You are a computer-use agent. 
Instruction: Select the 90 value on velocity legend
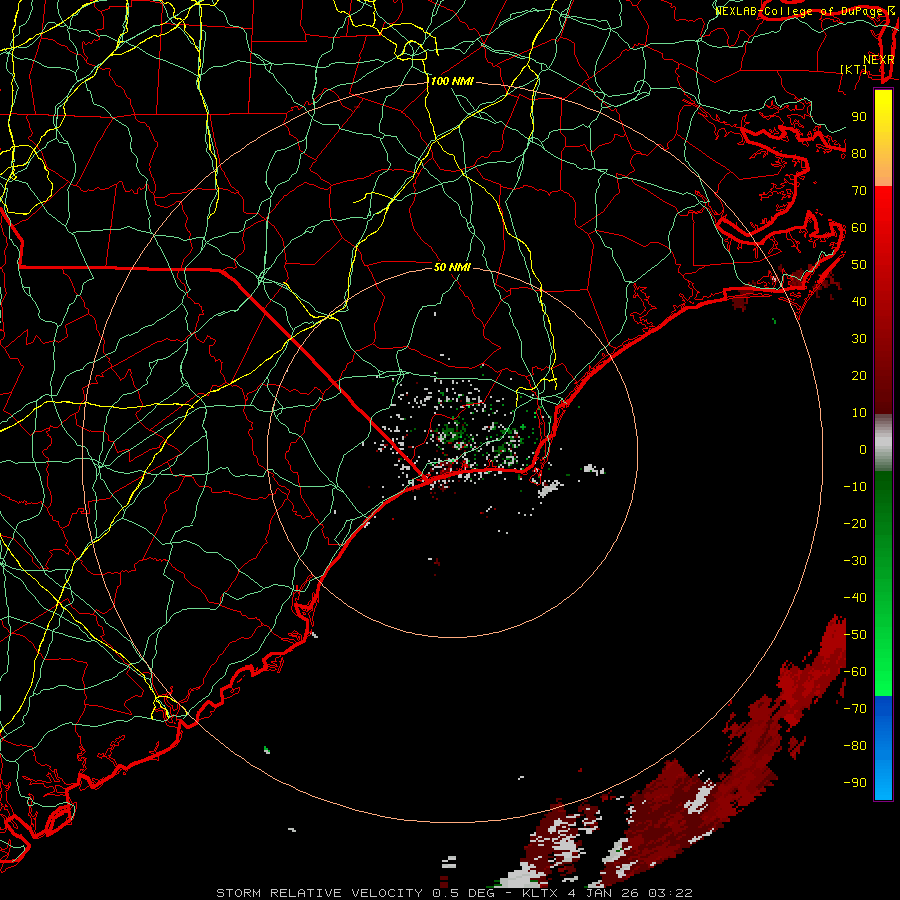click(859, 117)
